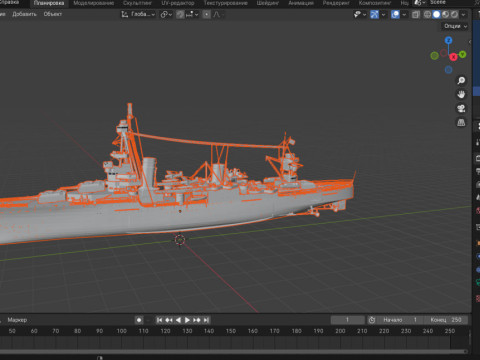Toggle snapping magnet button
The height and width of the screenshot is (360, 480).
(x=180, y=14)
